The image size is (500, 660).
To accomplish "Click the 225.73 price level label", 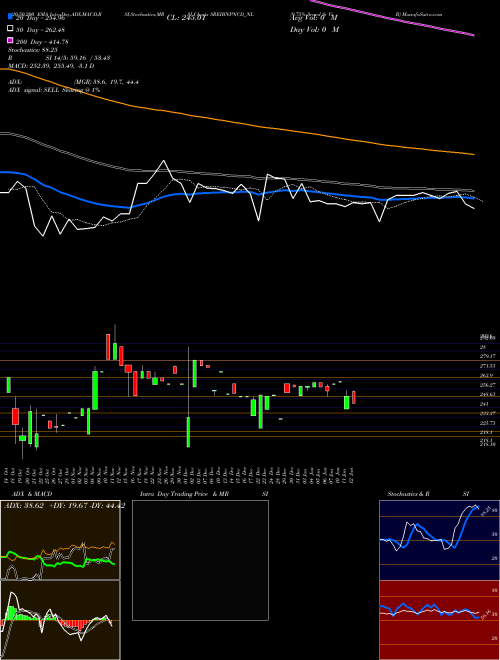I will (x=486, y=423).
